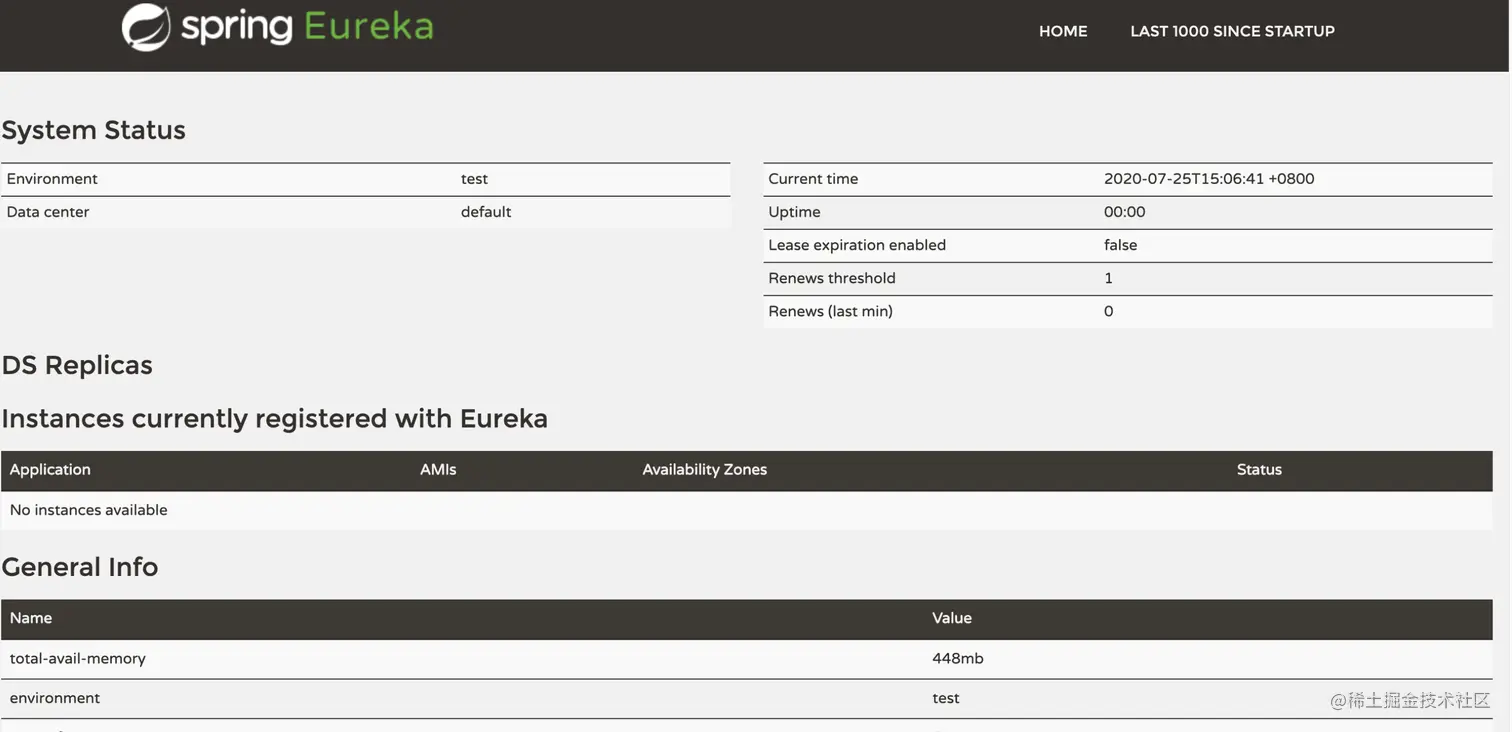The image size is (1512, 732).
Task: Click Lease expiration enabled label
Action: (x=857, y=245)
